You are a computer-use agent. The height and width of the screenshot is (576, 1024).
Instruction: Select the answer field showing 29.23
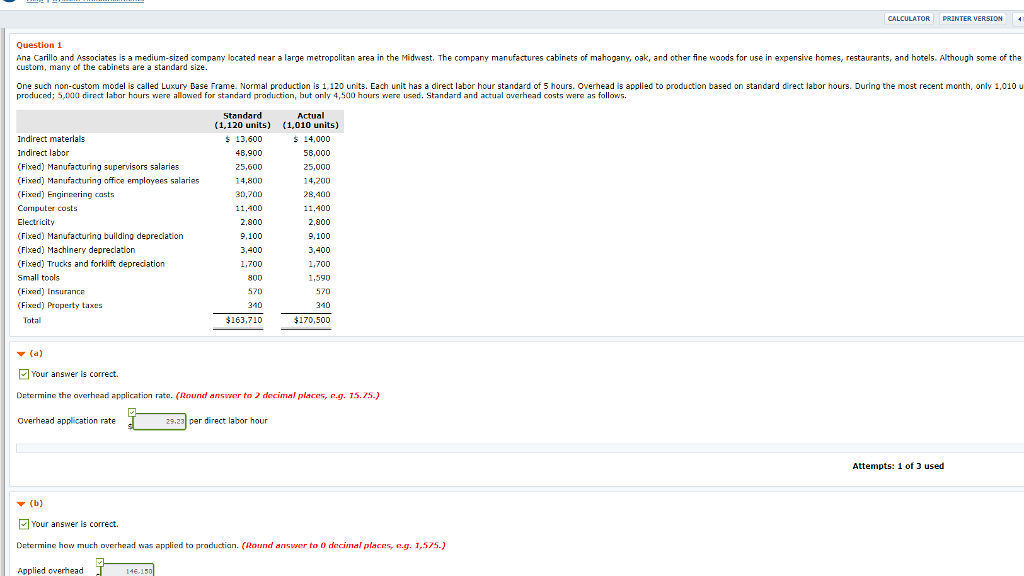160,420
